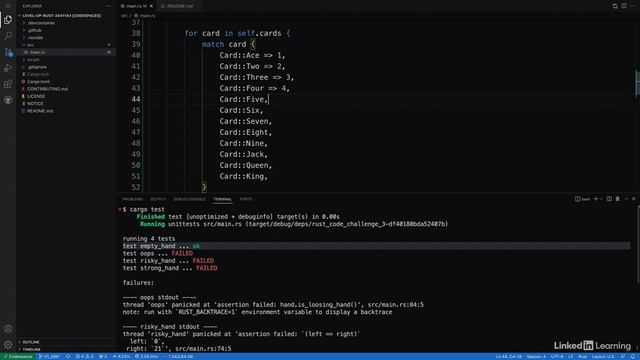The height and width of the screenshot is (360, 640).
Task: Select the TERMINAL panel tab
Action: tap(222, 199)
